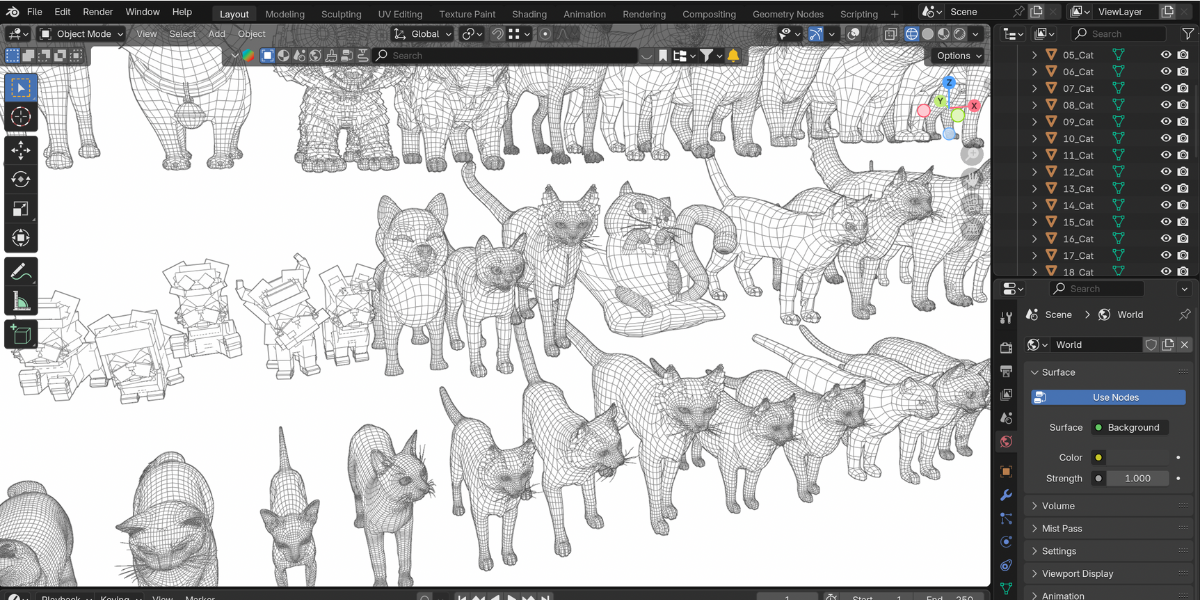Open the Particles properties tab

tap(1006, 518)
